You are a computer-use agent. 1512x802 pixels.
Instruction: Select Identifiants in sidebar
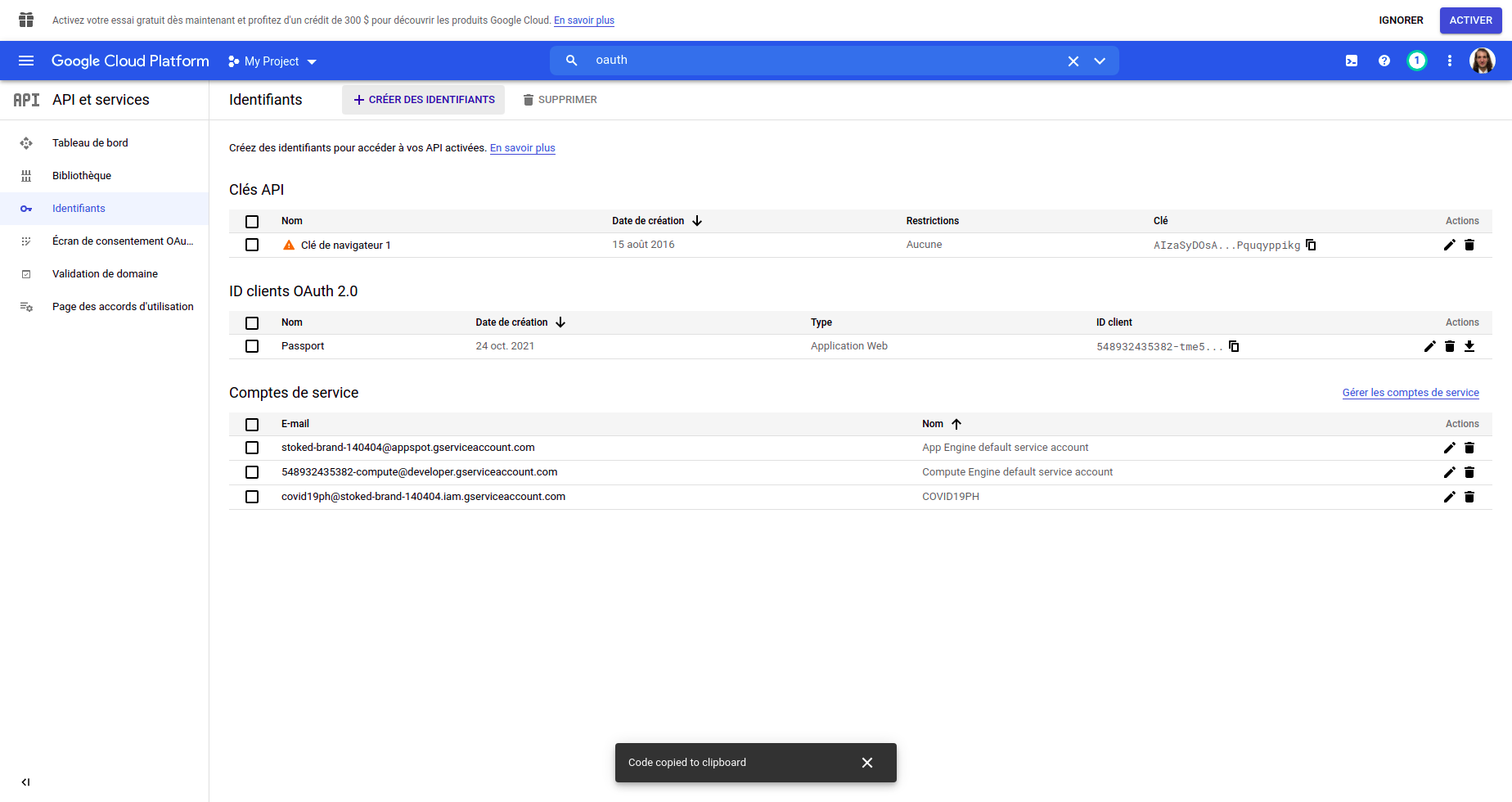104,208
